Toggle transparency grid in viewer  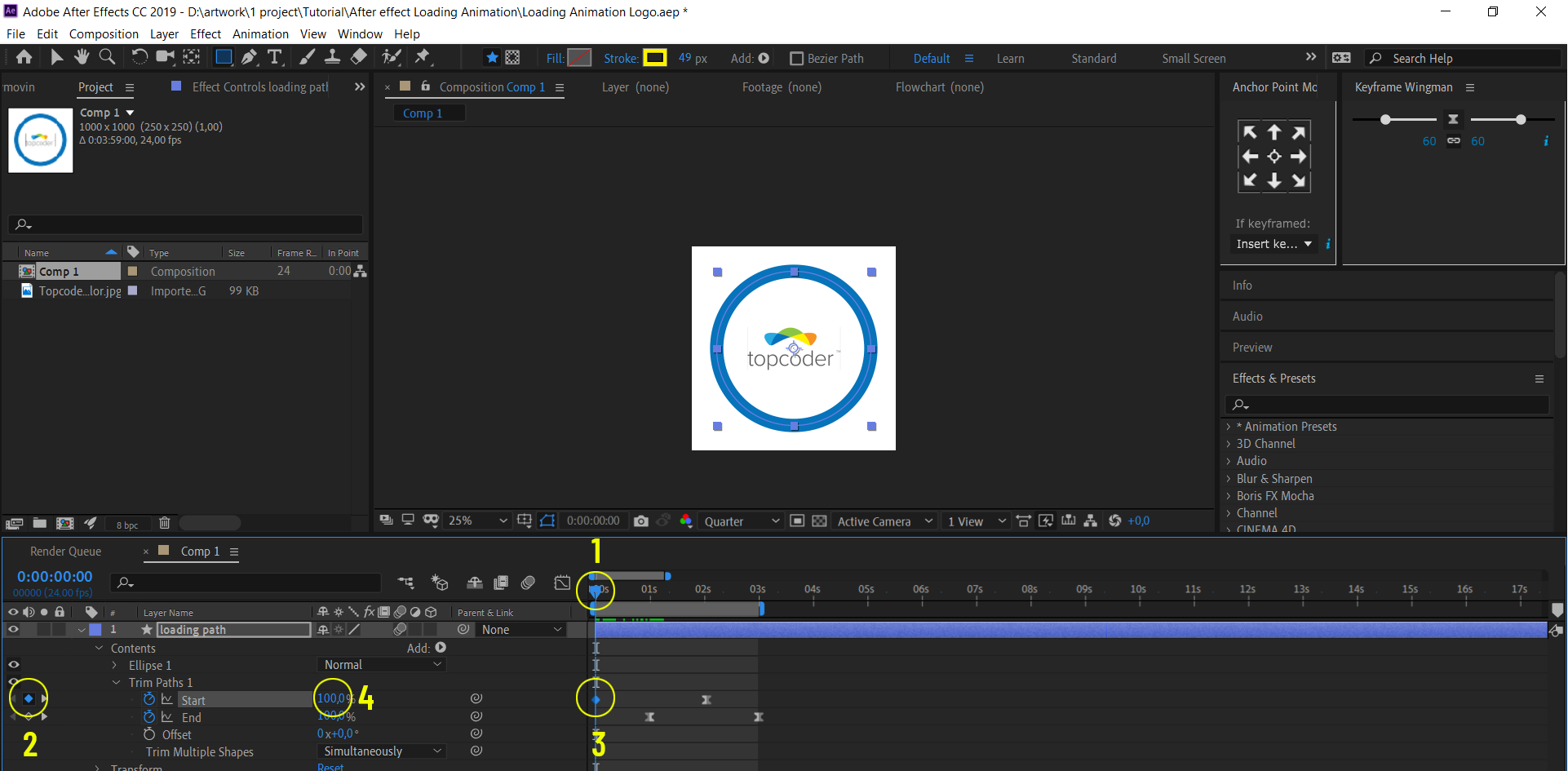pyautogui.click(x=819, y=521)
